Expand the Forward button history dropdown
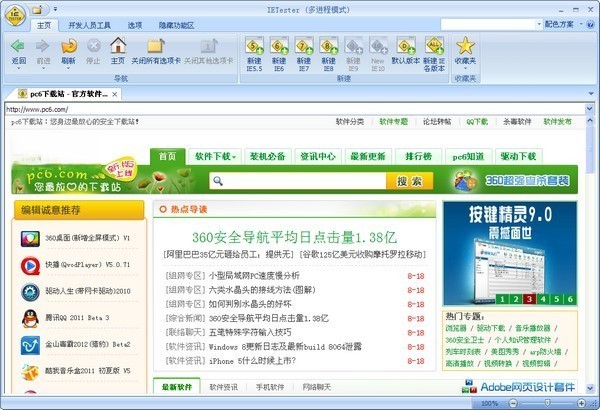This screenshot has width=600, height=410. pos(43,68)
